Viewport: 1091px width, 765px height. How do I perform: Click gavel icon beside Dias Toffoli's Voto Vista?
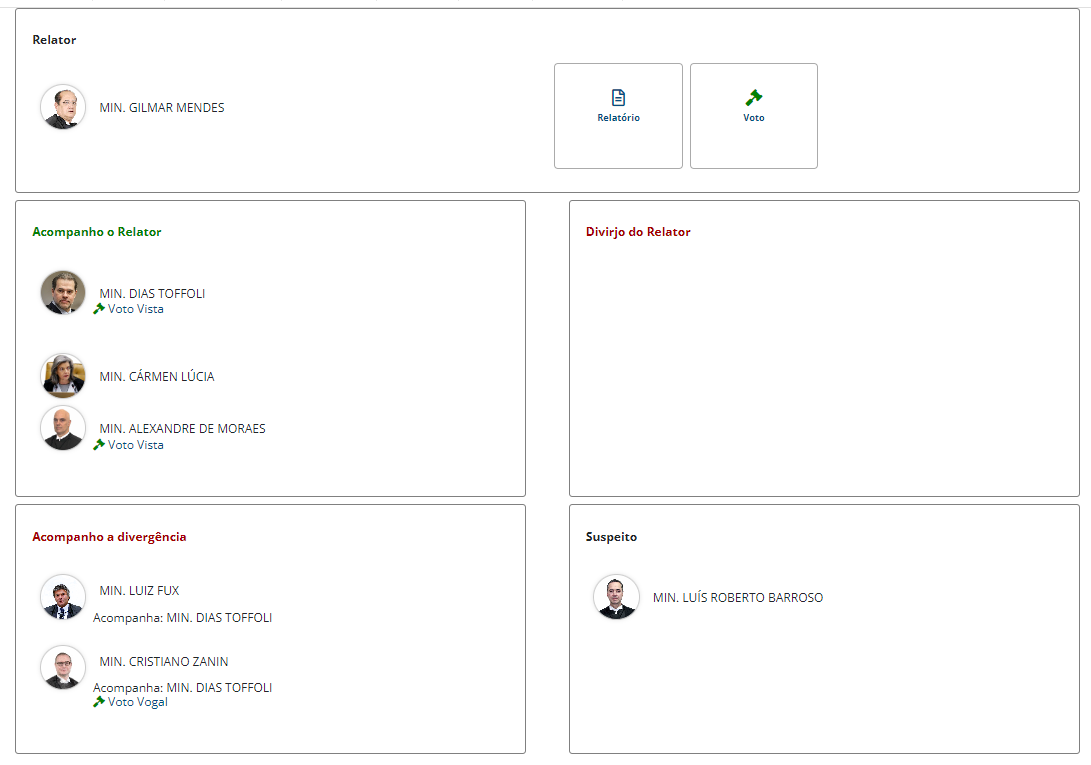click(x=99, y=309)
